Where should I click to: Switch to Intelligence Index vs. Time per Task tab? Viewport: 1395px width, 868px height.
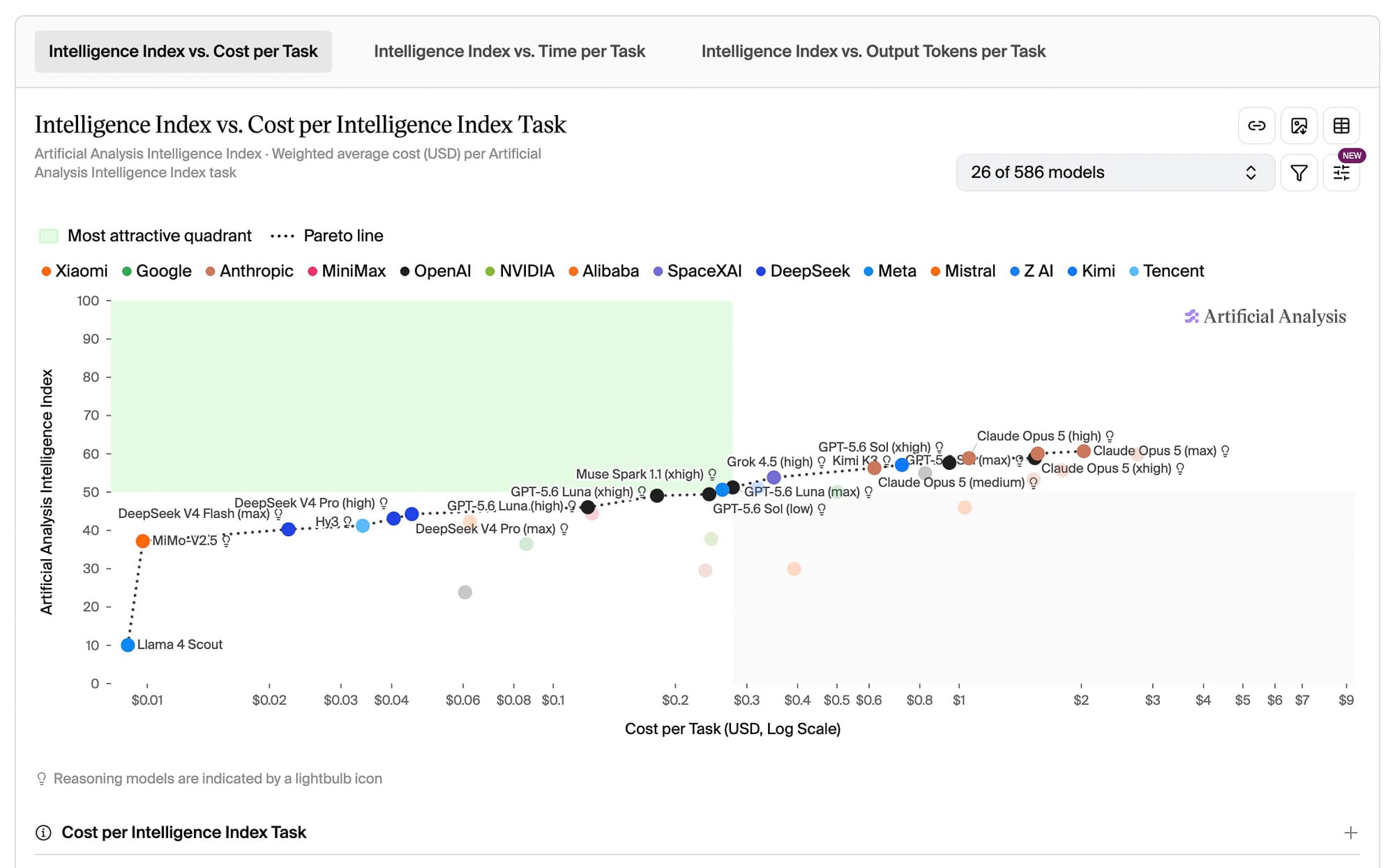[x=509, y=52]
